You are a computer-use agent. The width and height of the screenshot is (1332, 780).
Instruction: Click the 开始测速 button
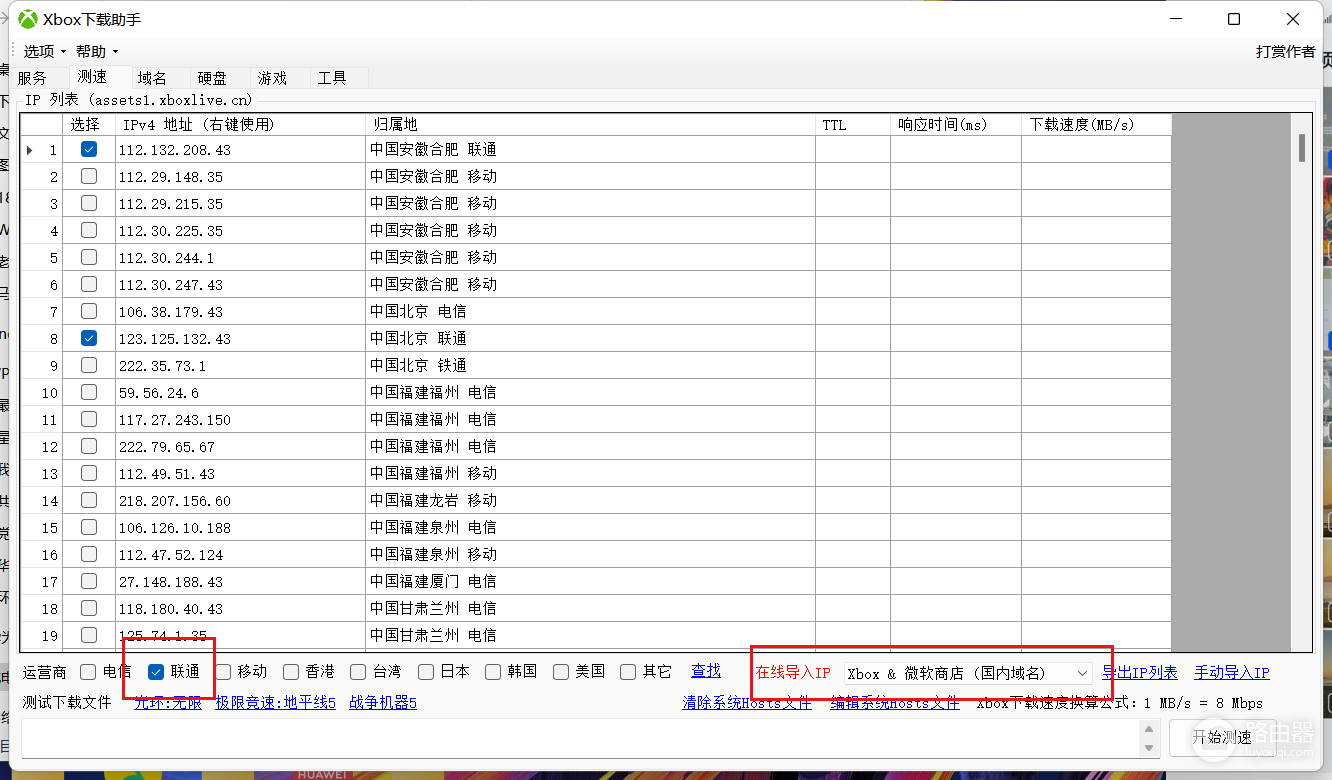pyautogui.click(x=1221, y=738)
